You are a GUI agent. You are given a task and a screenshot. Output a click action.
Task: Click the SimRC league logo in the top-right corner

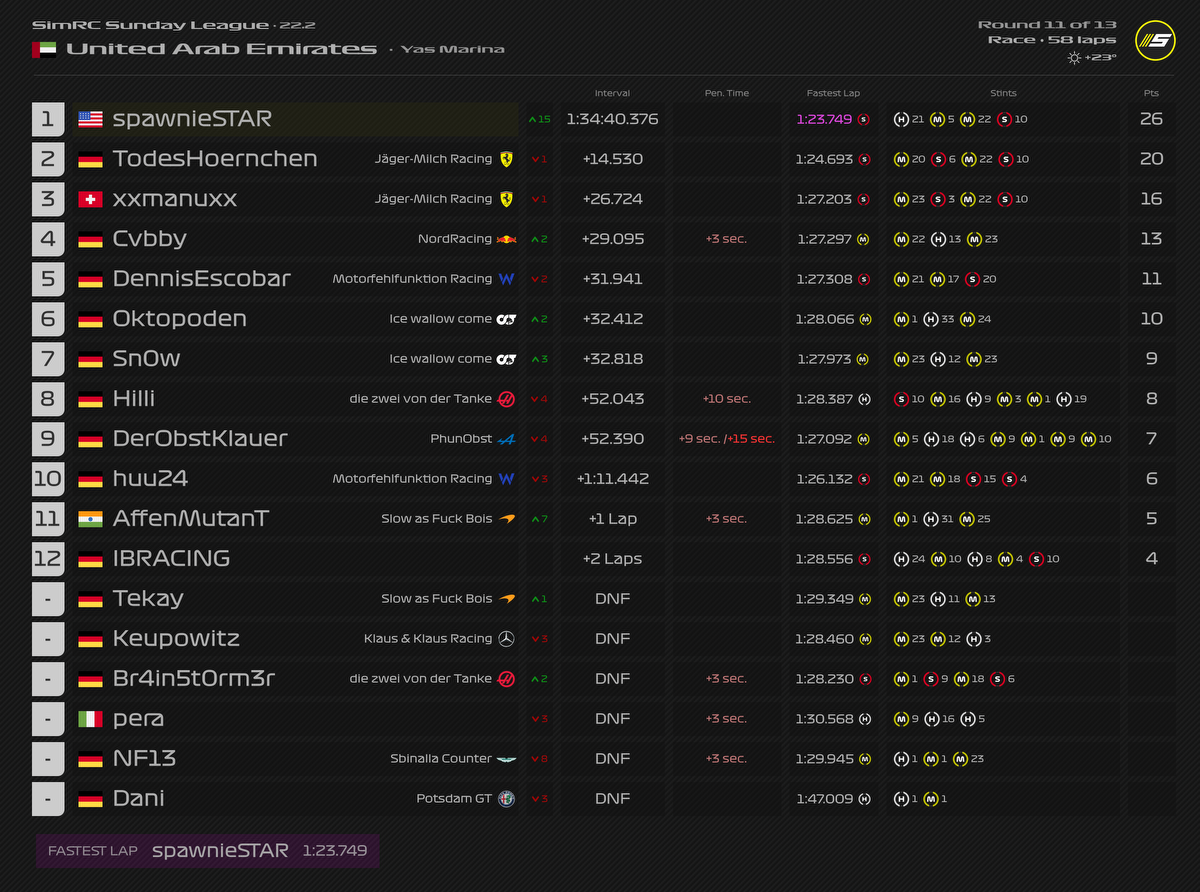[1155, 40]
